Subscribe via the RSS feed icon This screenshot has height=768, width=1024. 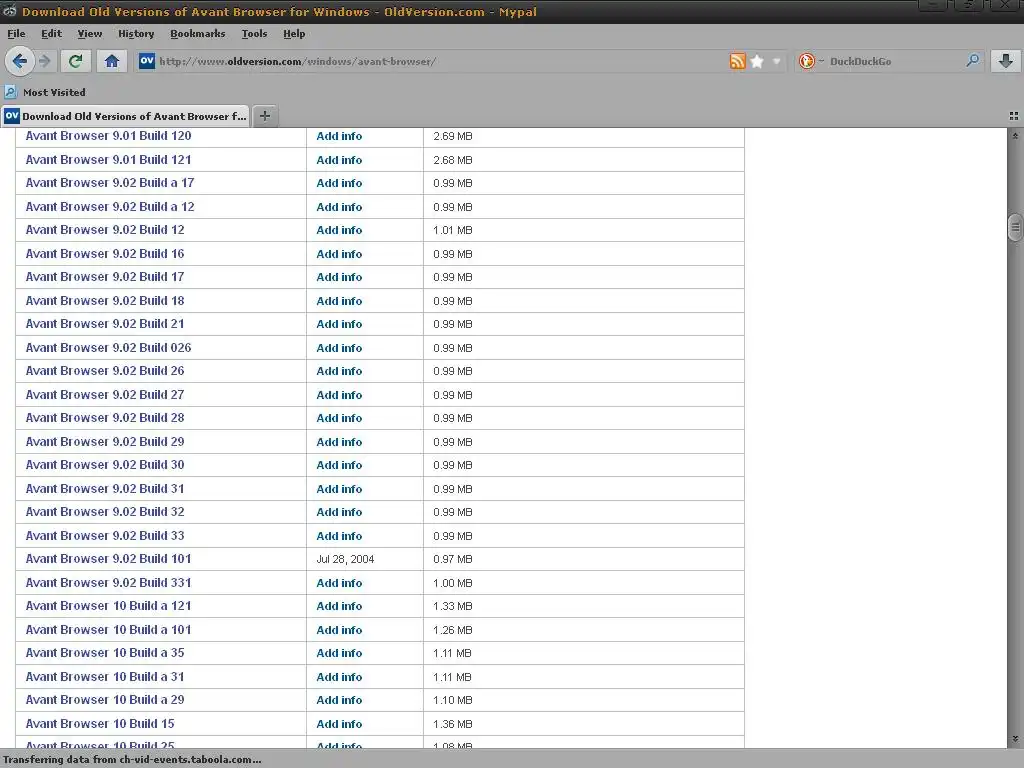point(737,61)
